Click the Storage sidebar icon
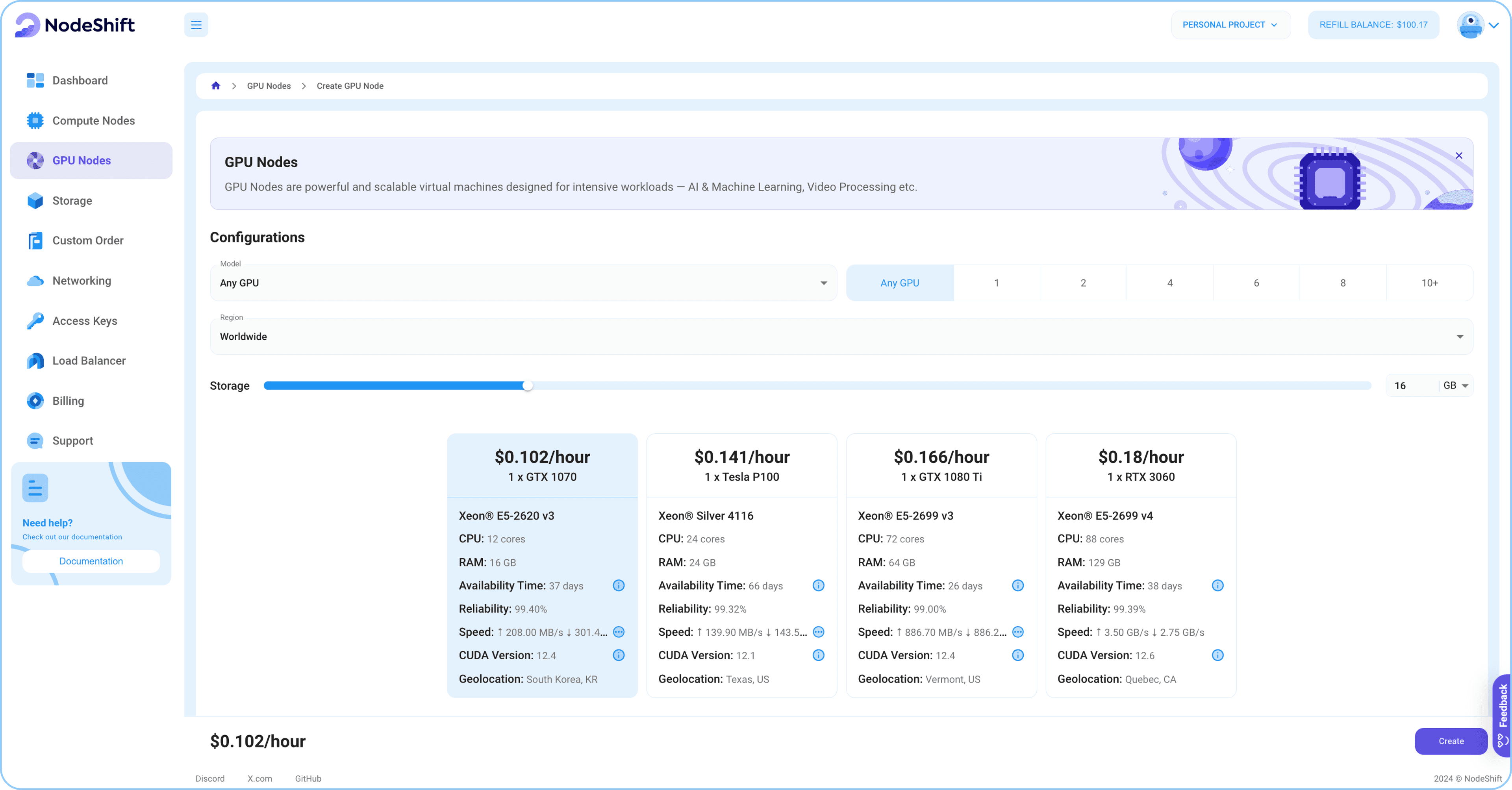 click(35, 200)
